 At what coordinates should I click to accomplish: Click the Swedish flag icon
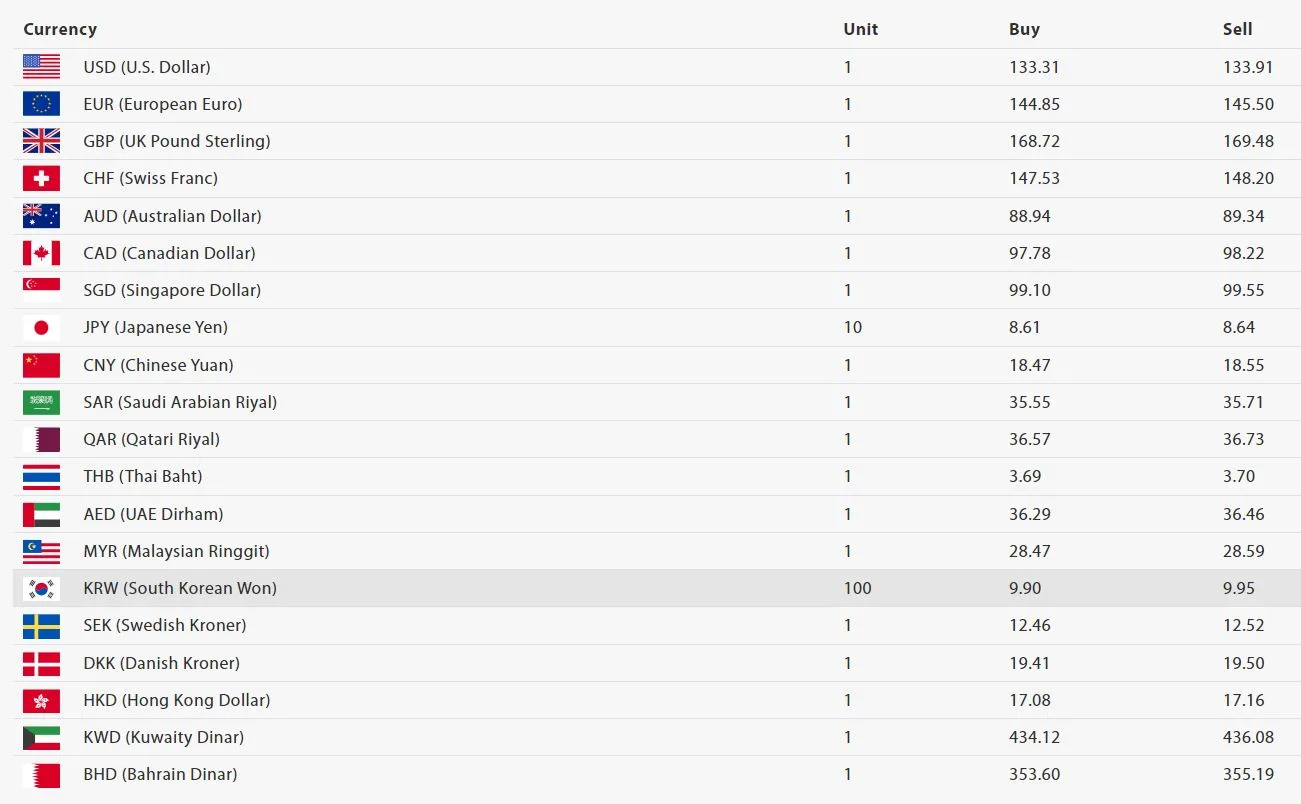point(41,625)
